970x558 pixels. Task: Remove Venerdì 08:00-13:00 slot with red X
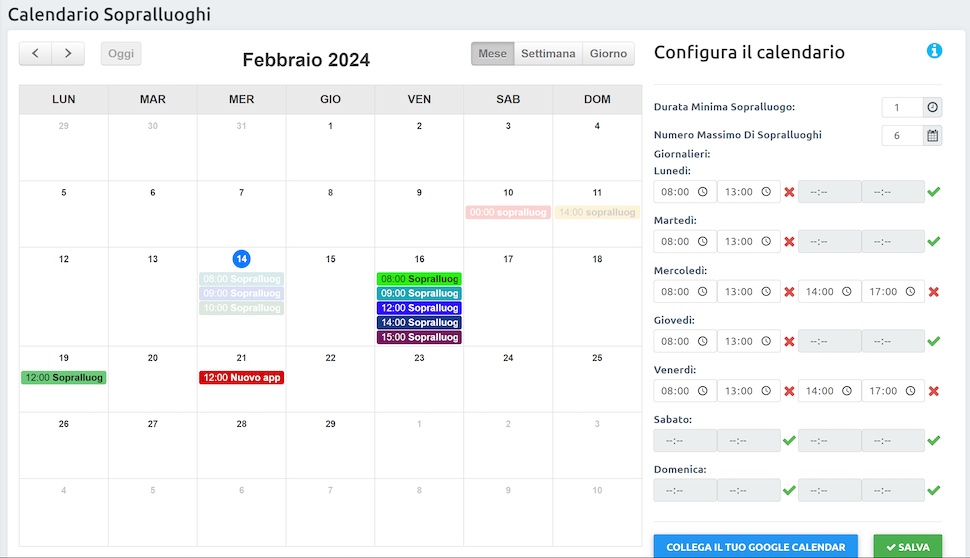click(x=789, y=391)
